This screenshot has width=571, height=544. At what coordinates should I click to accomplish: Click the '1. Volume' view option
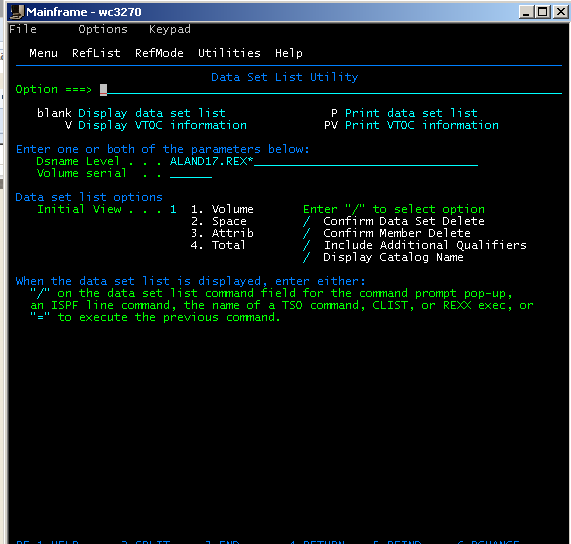click(x=222, y=209)
